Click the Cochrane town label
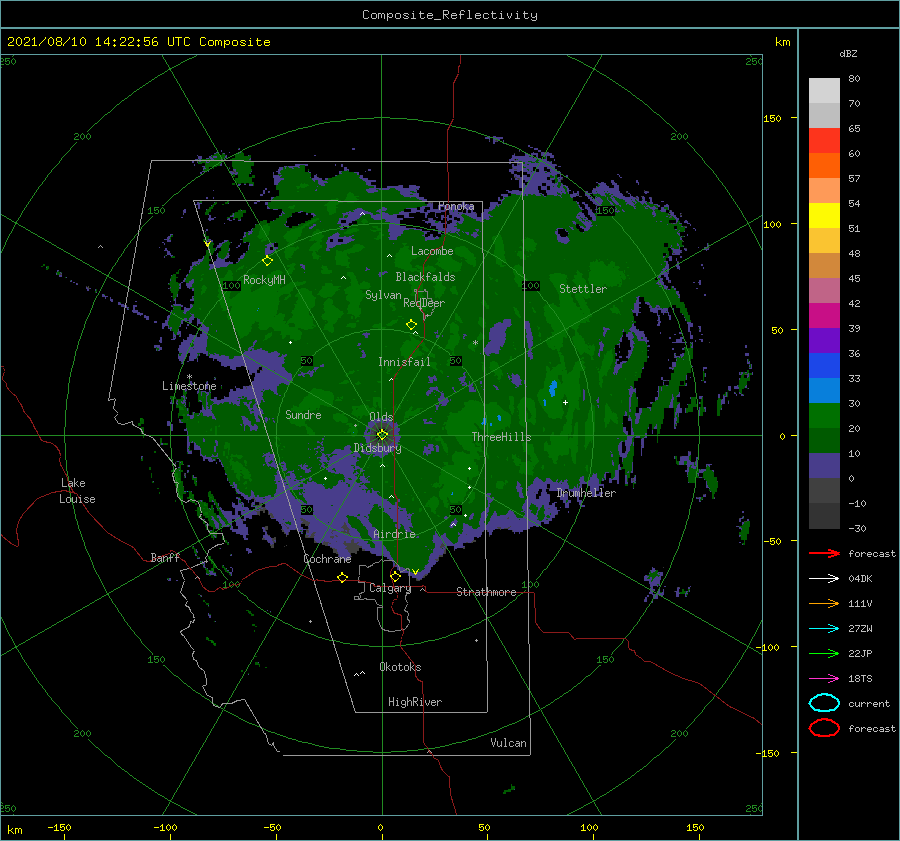This screenshot has height=841, width=900. [x=327, y=559]
